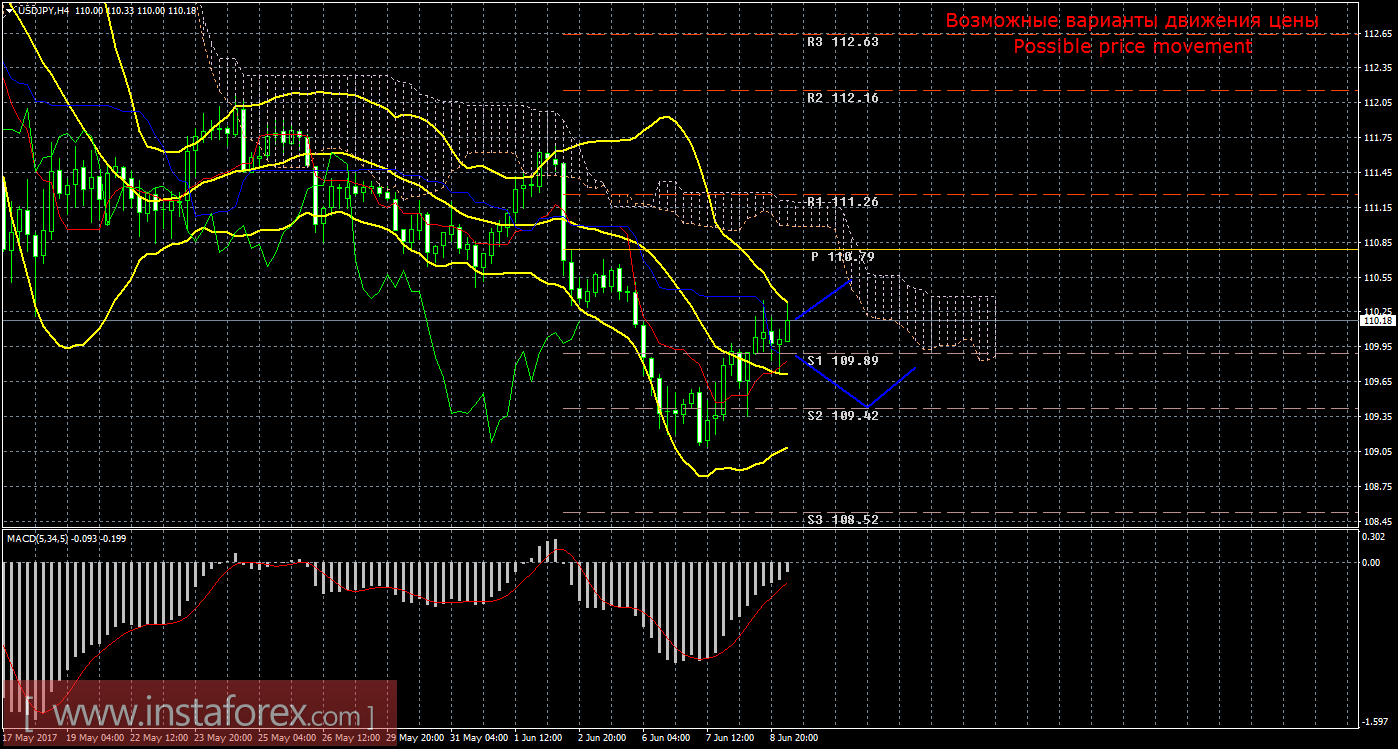Click the 109.65 price axis value

pos(1377,382)
